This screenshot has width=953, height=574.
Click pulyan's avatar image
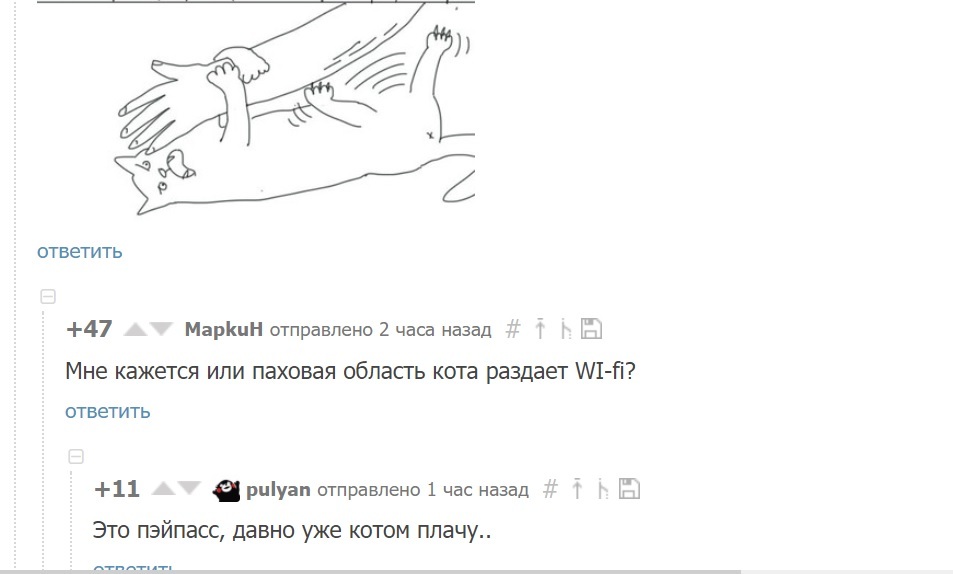coord(227,490)
